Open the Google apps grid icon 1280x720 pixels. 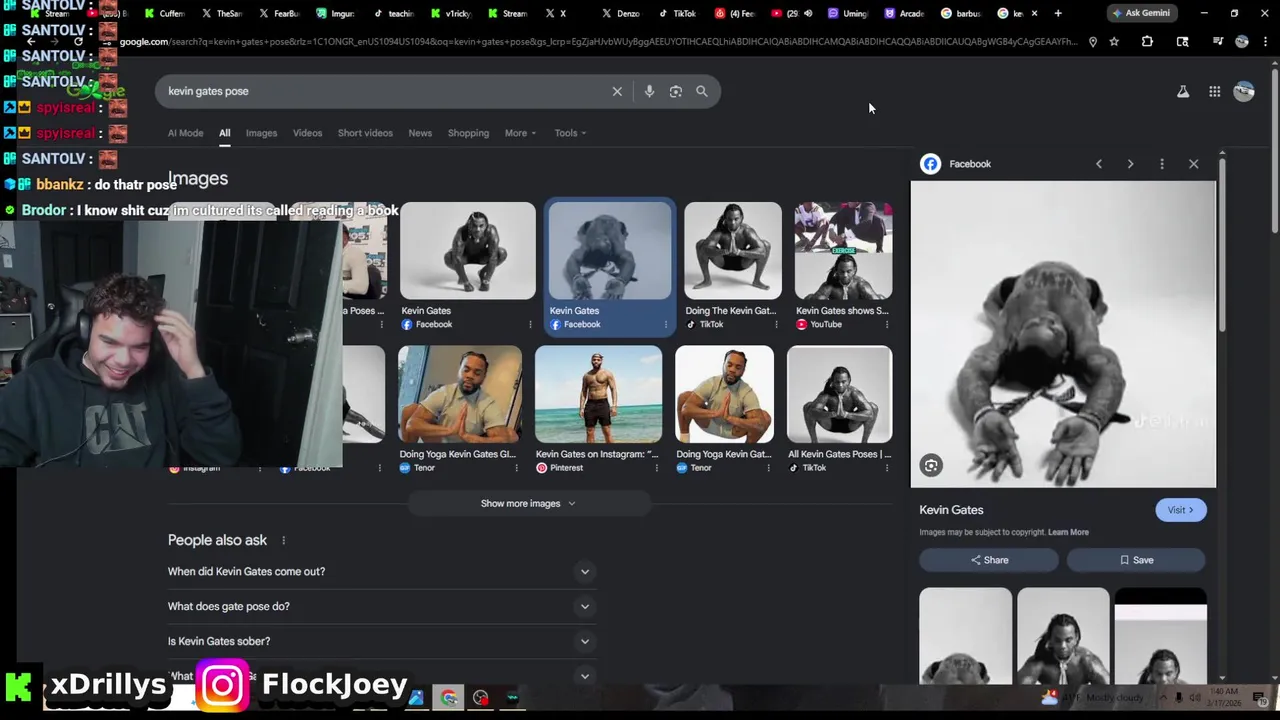click(x=1214, y=91)
